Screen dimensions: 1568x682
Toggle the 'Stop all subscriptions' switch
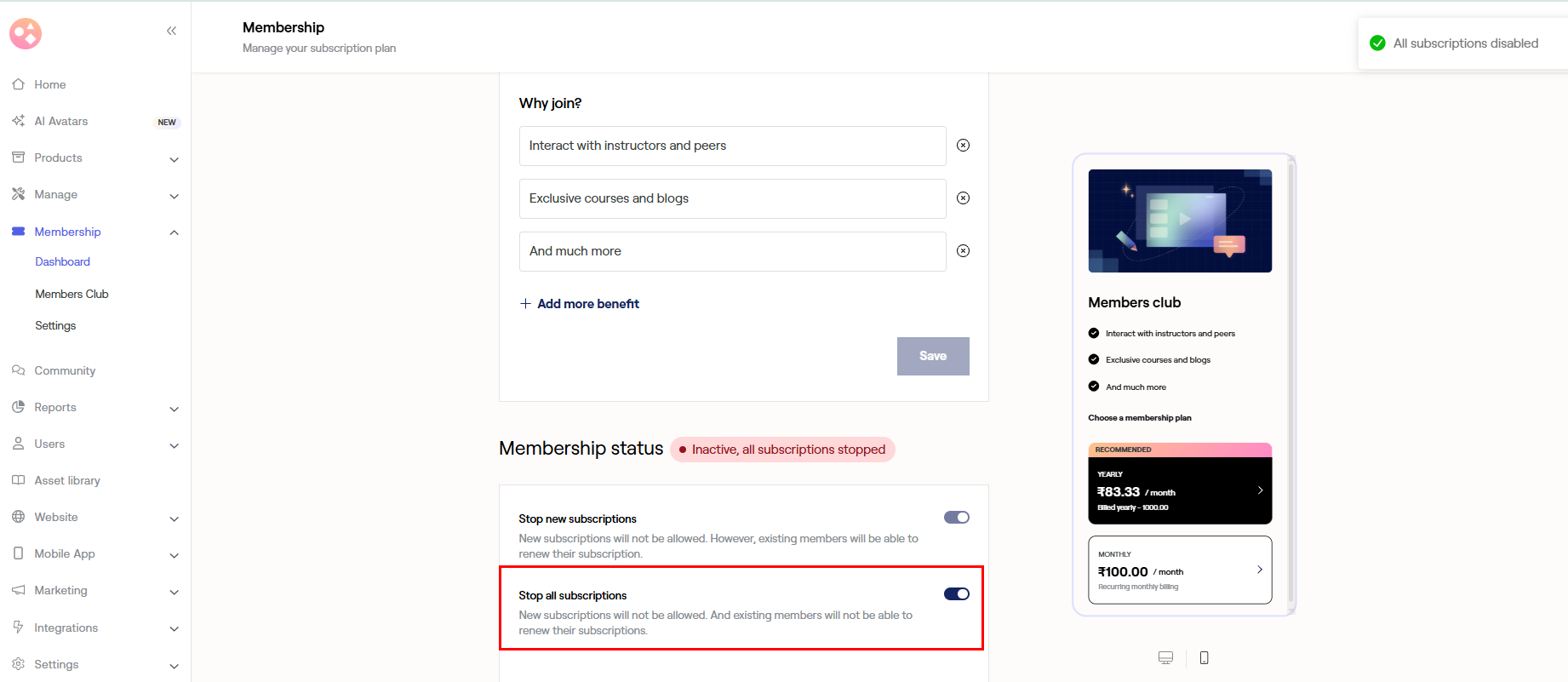(x=956, y=594)
